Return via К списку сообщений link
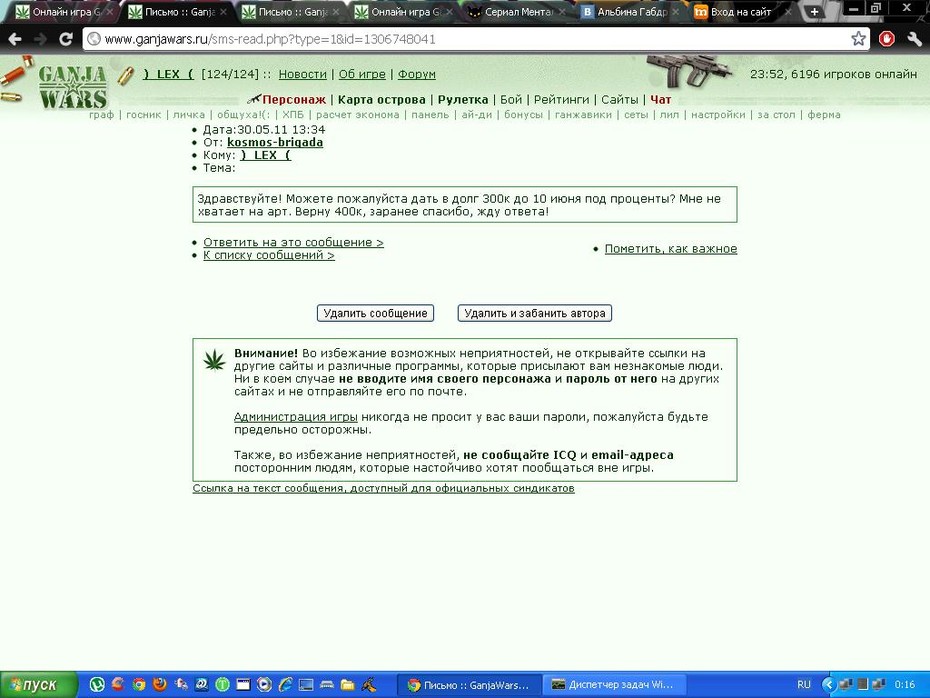Viewport: 930px width, 698px height. tap(269, 256)
